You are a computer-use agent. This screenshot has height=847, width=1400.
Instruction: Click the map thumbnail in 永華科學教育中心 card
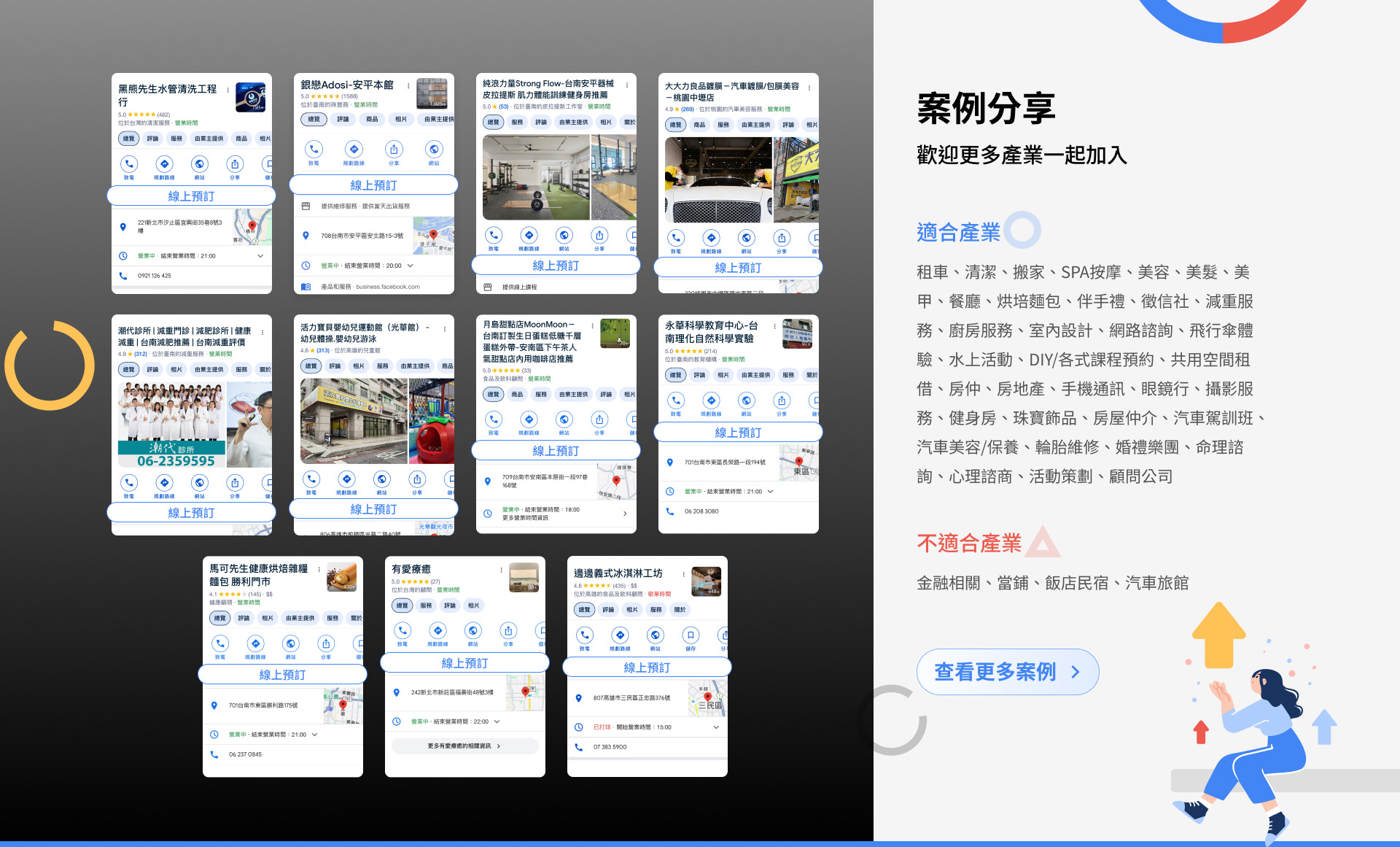[x=798, y=463]
